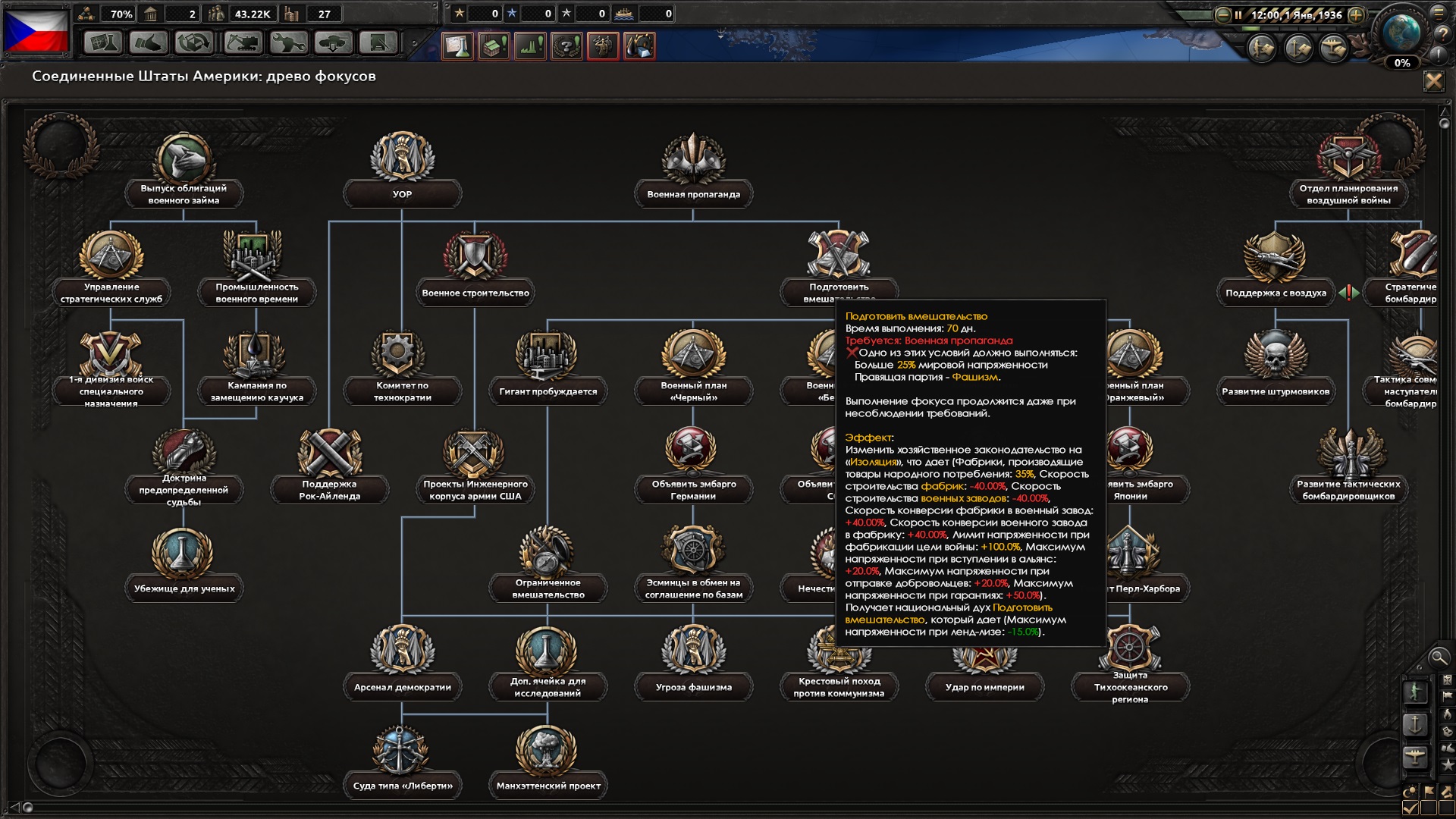Image resolution: width=1456 pixels, height=819 pixels.
Task: Select Выпуск облигаций военного займа focus
Action: pos(184,170)
